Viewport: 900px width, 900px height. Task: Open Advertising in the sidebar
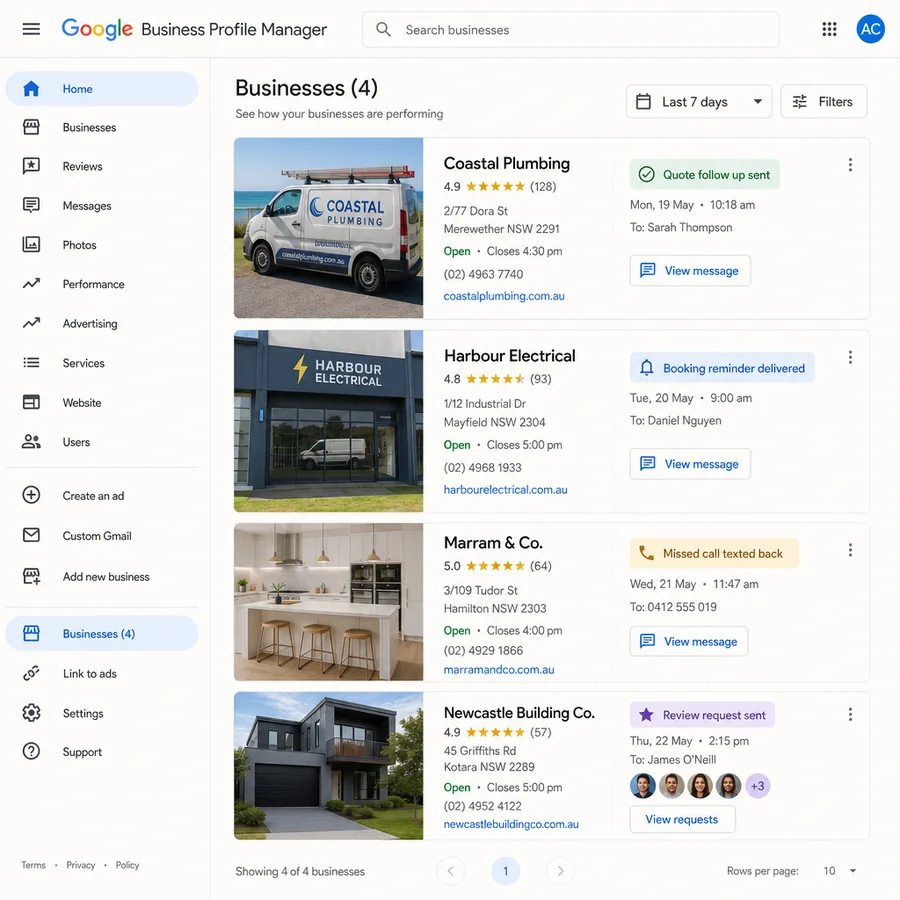90,324
